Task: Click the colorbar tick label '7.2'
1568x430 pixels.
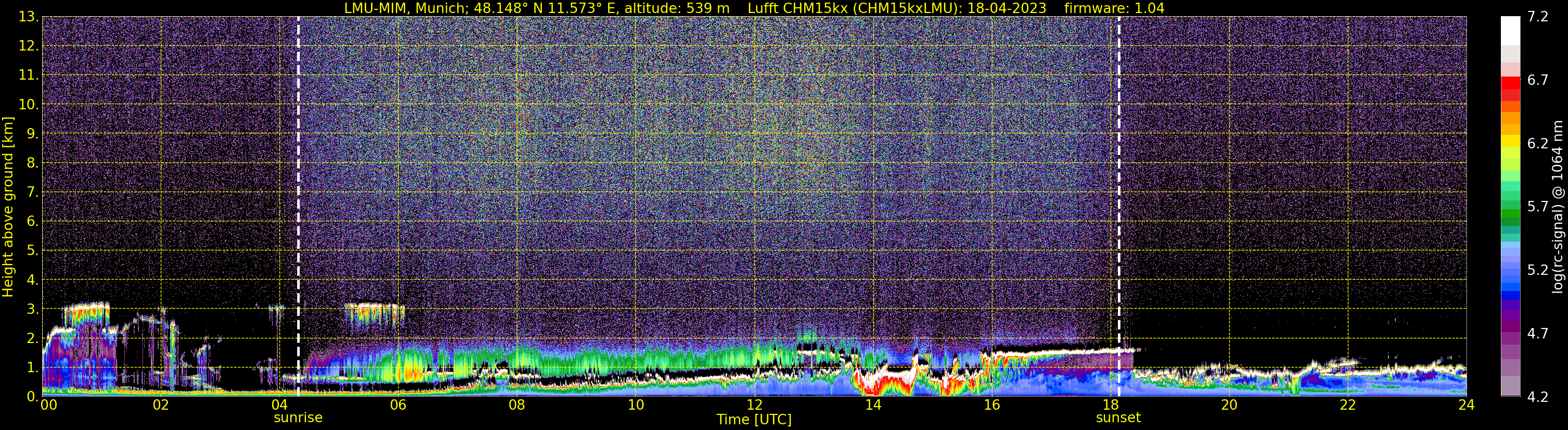Action: pyautogui.click(x=1538, y=17)
